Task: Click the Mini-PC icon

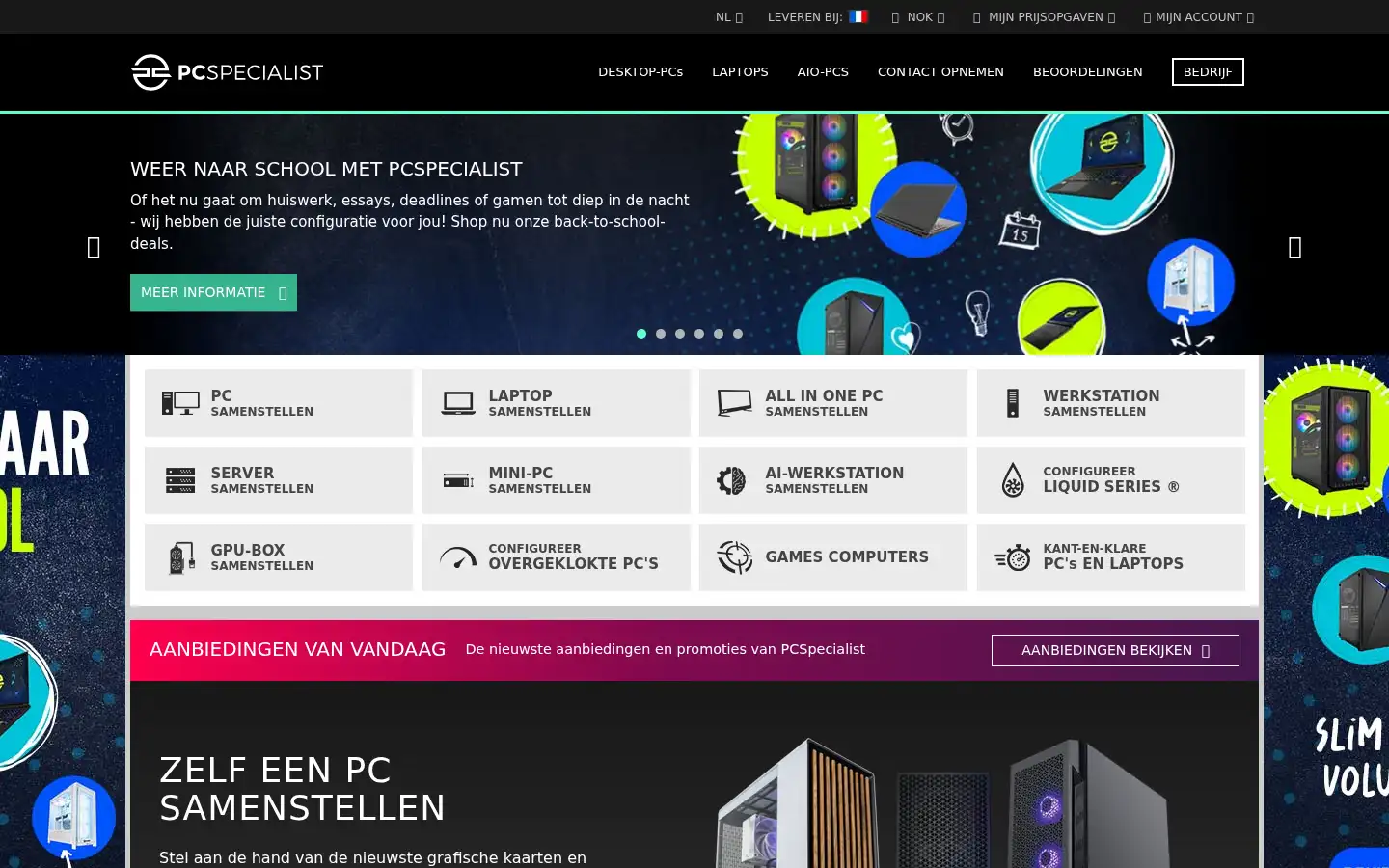Action: tap(458, 480)
